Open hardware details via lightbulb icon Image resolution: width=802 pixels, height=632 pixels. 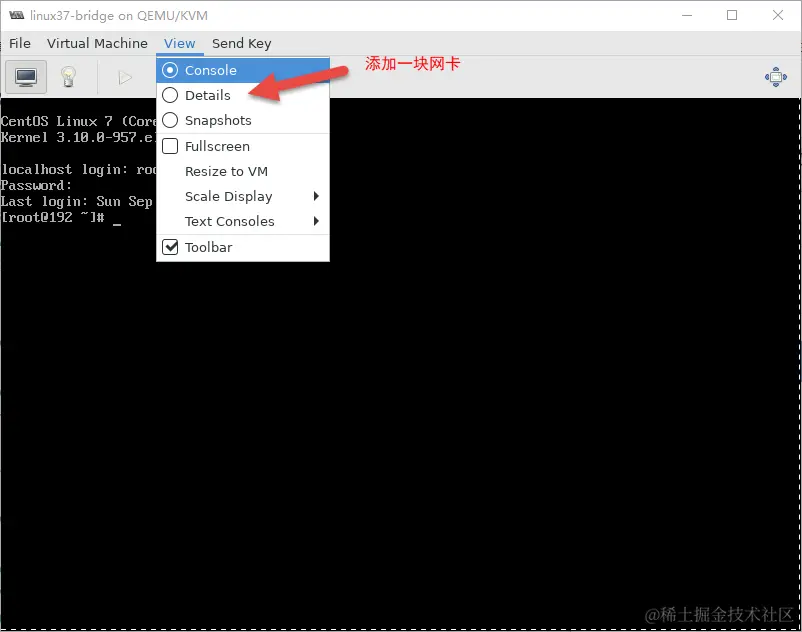pyautogui.click(x=68, y=77)
